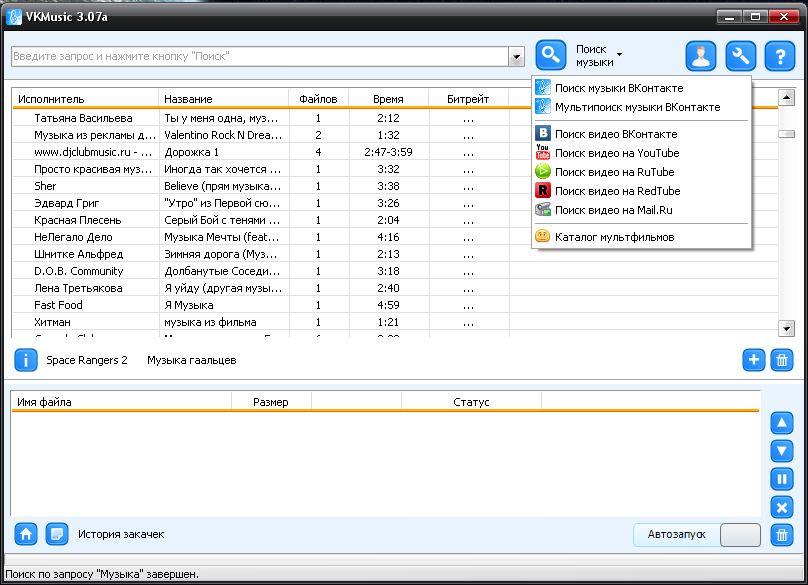
Task: Click VK icon beside Мультипоиск музыки ВКонтакте
Action: pyautogui.click(x=543, y=107)
